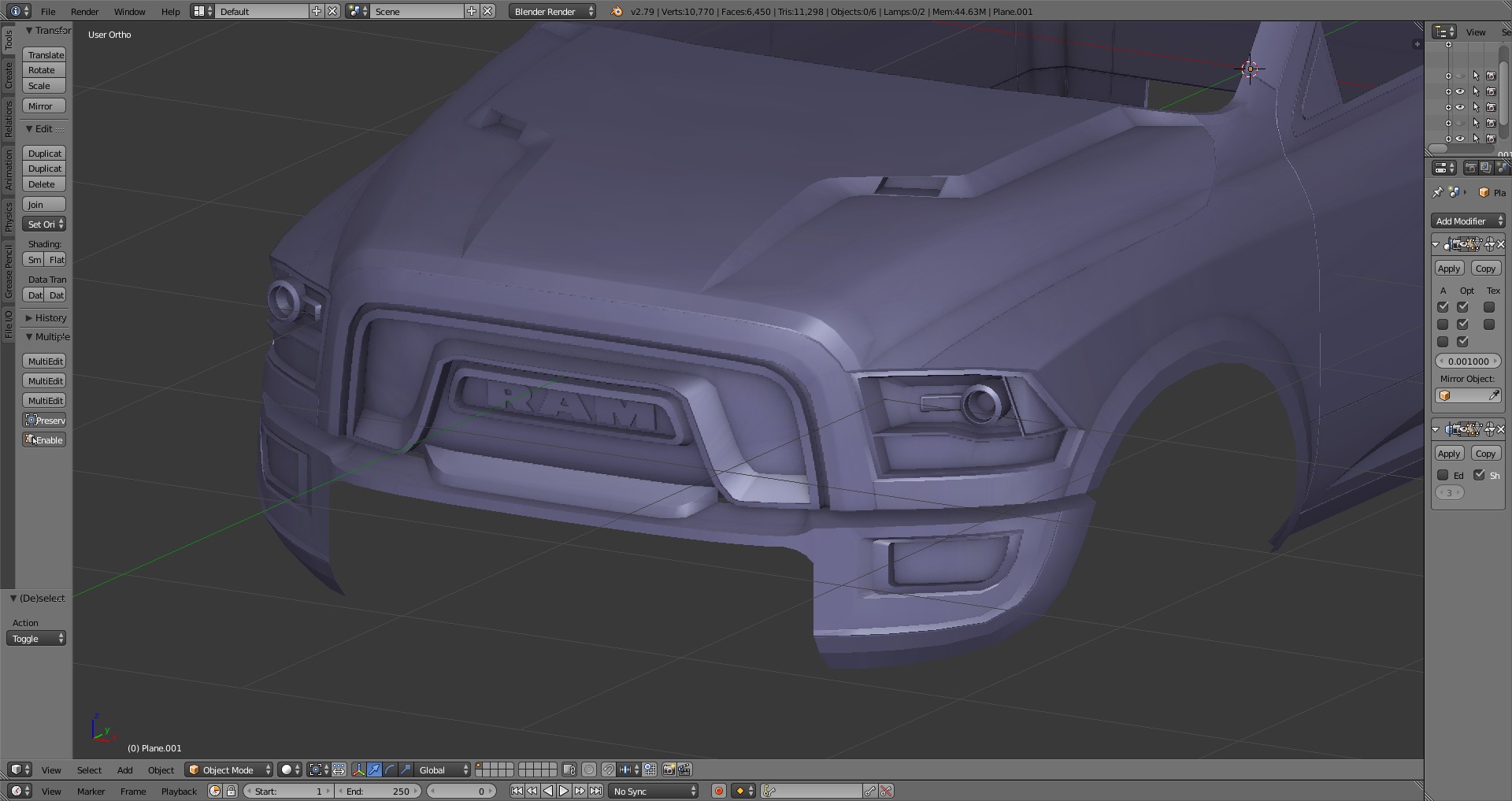Open the Timeline editor type selector
Screen dimensions: 1512x801
coord(20,791)
